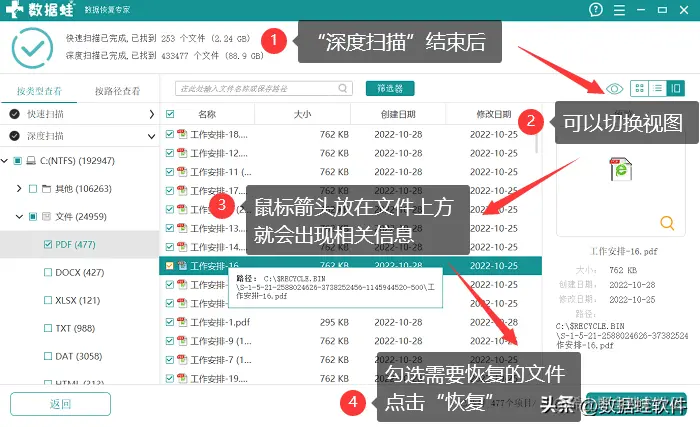Uncheck the 工作安排-12 file checkbox
Image resolution: width=700 pixels, height=427 pixels.
click(170, 153)
